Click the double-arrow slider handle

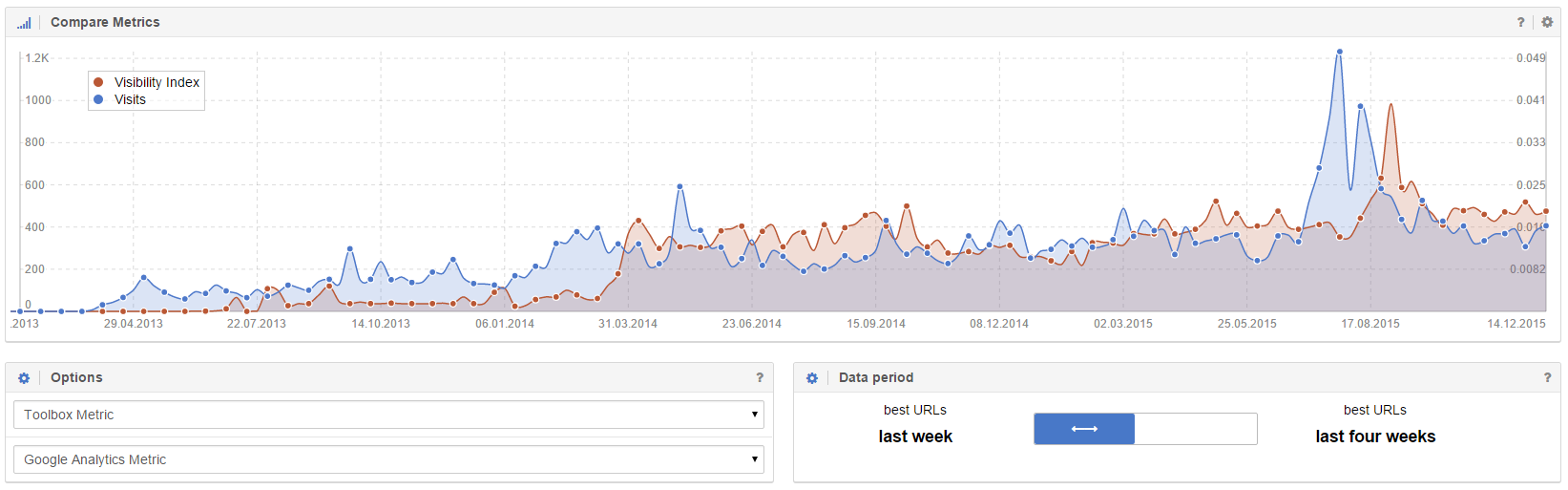1084,429
